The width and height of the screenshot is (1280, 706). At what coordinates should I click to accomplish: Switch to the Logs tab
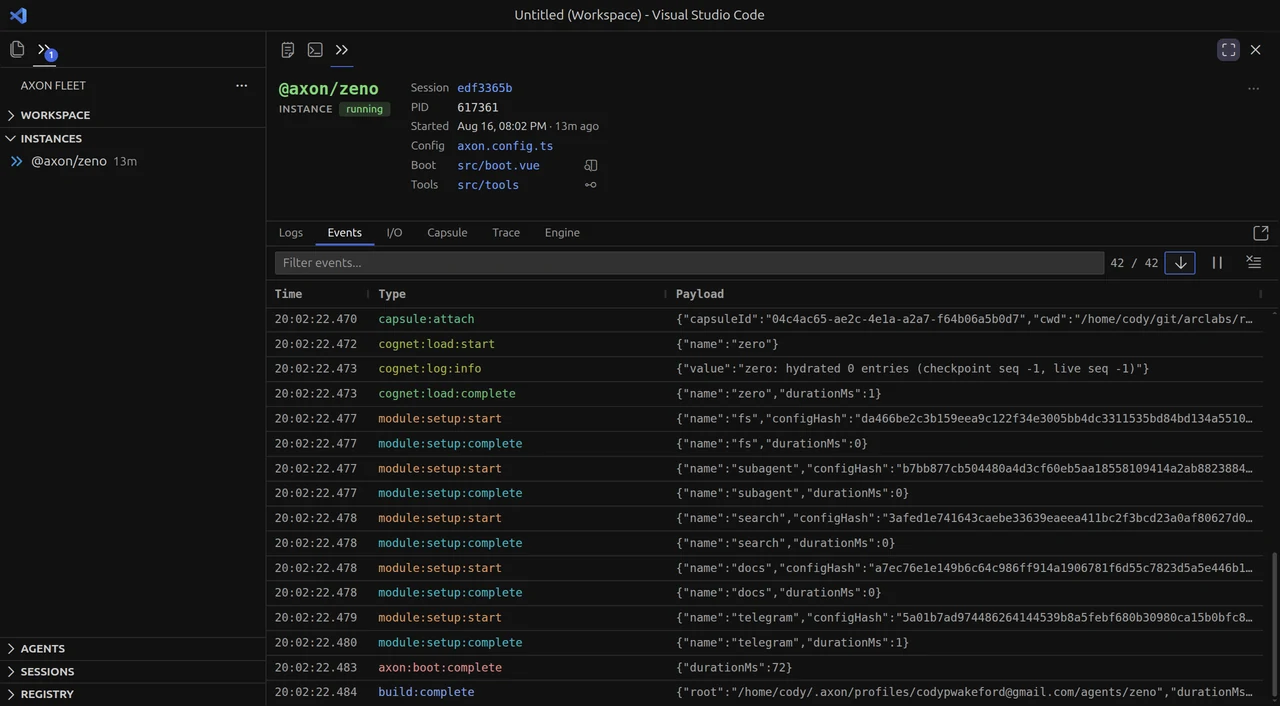[x=291, y=232]
